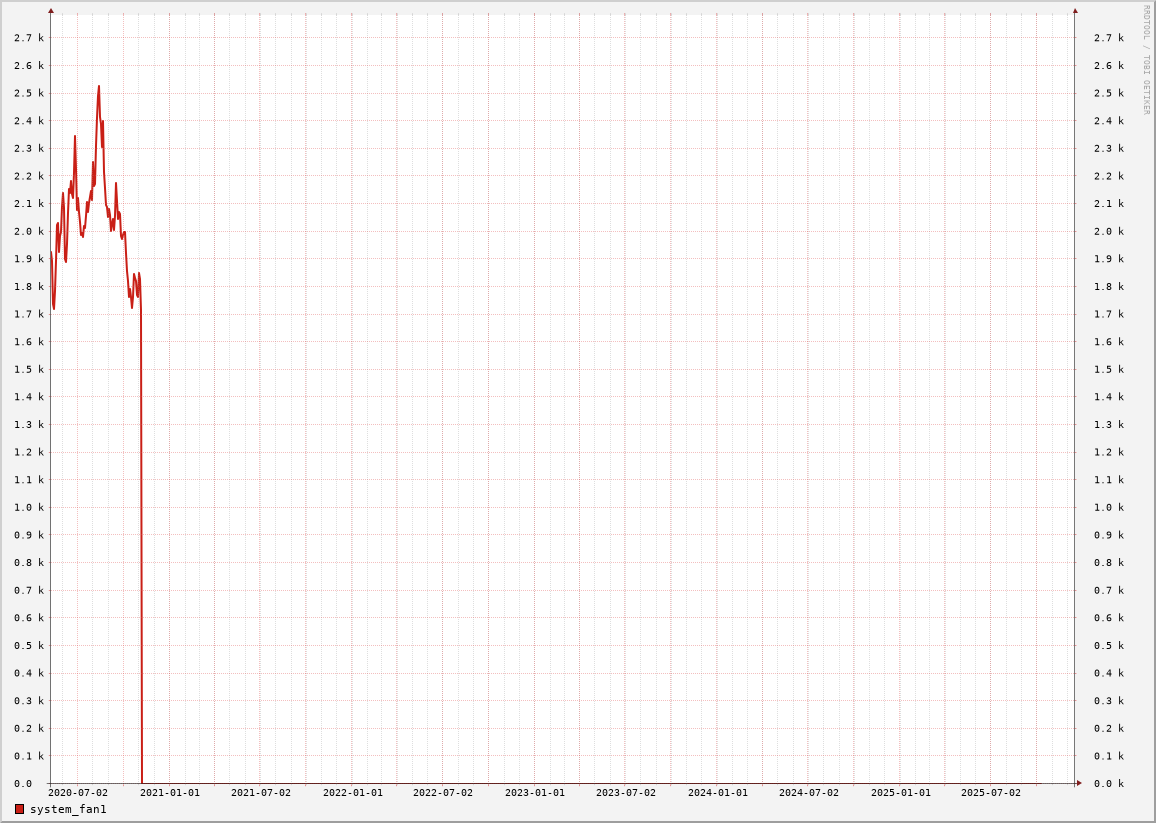Click the red arrow atop left y-axis
The height and width of the screenshot is (823, 1156).
point(51,11)
